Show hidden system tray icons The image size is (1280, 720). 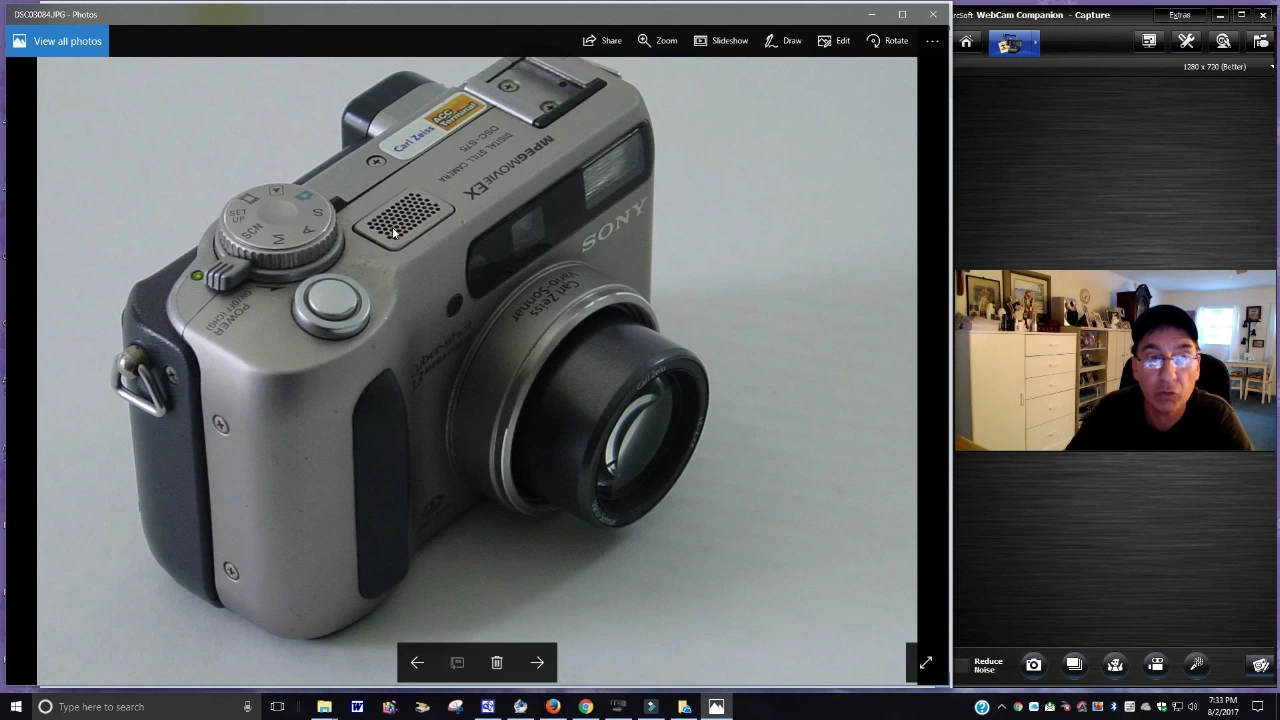tap(1002, 707)
